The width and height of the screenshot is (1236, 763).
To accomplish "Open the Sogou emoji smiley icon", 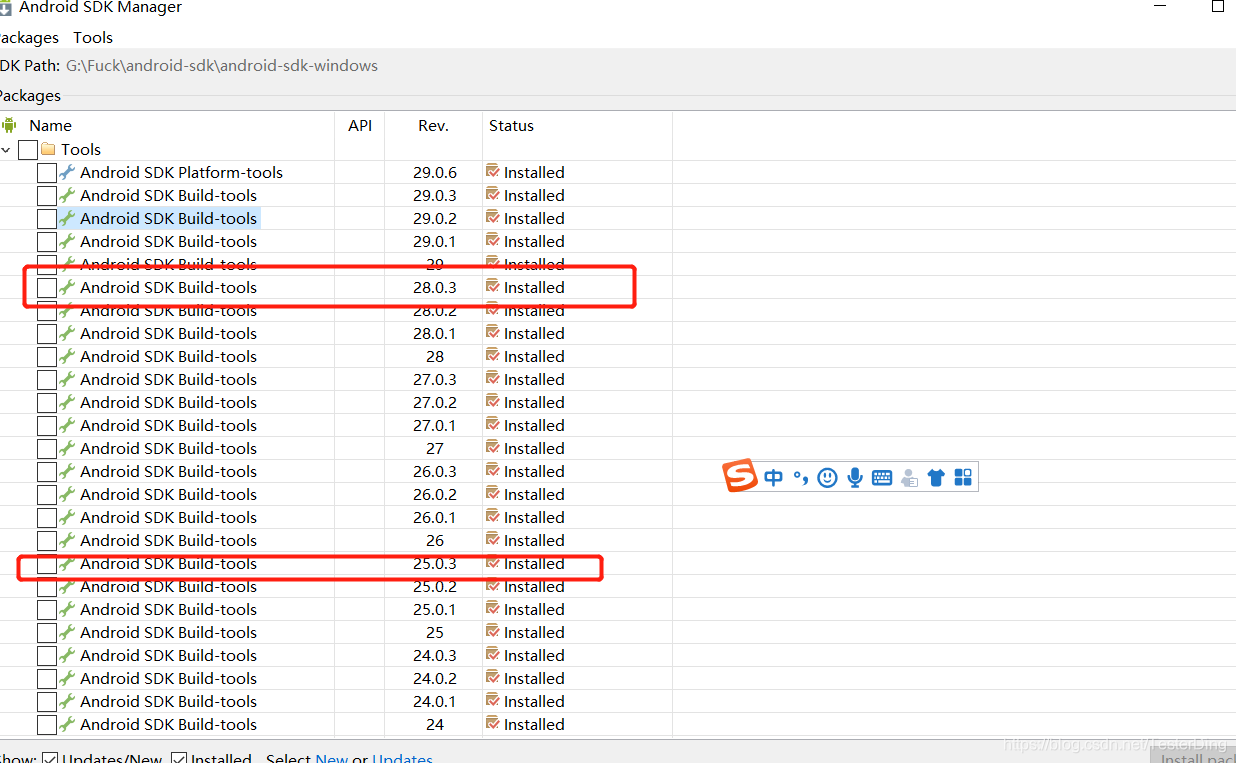I will click(827, 478).
